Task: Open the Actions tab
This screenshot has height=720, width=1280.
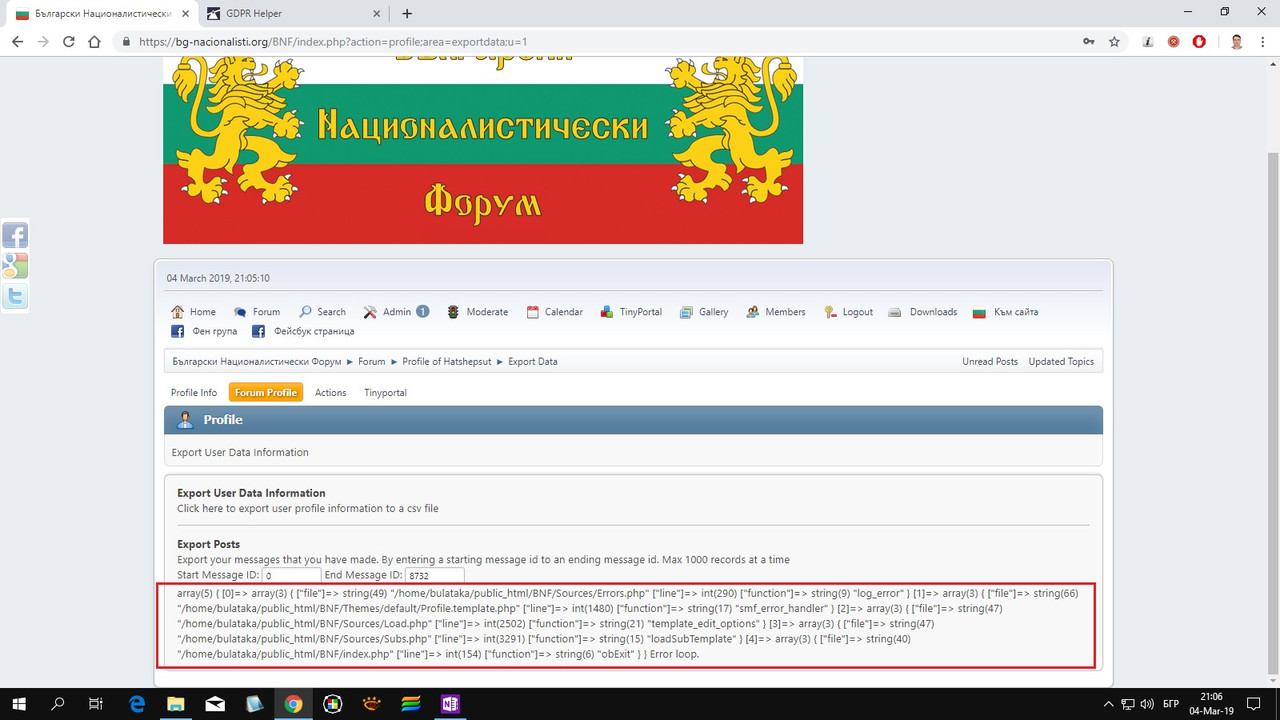Action: tap(331, 393)
